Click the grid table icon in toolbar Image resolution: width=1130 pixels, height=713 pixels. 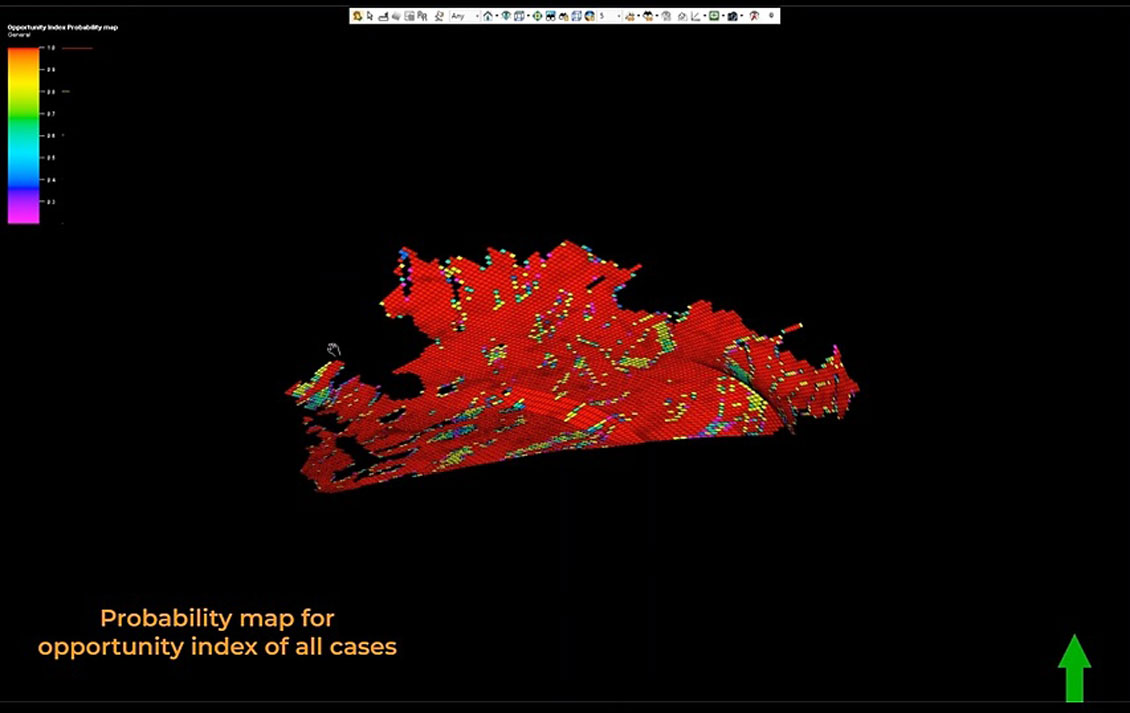click(409, 16)
